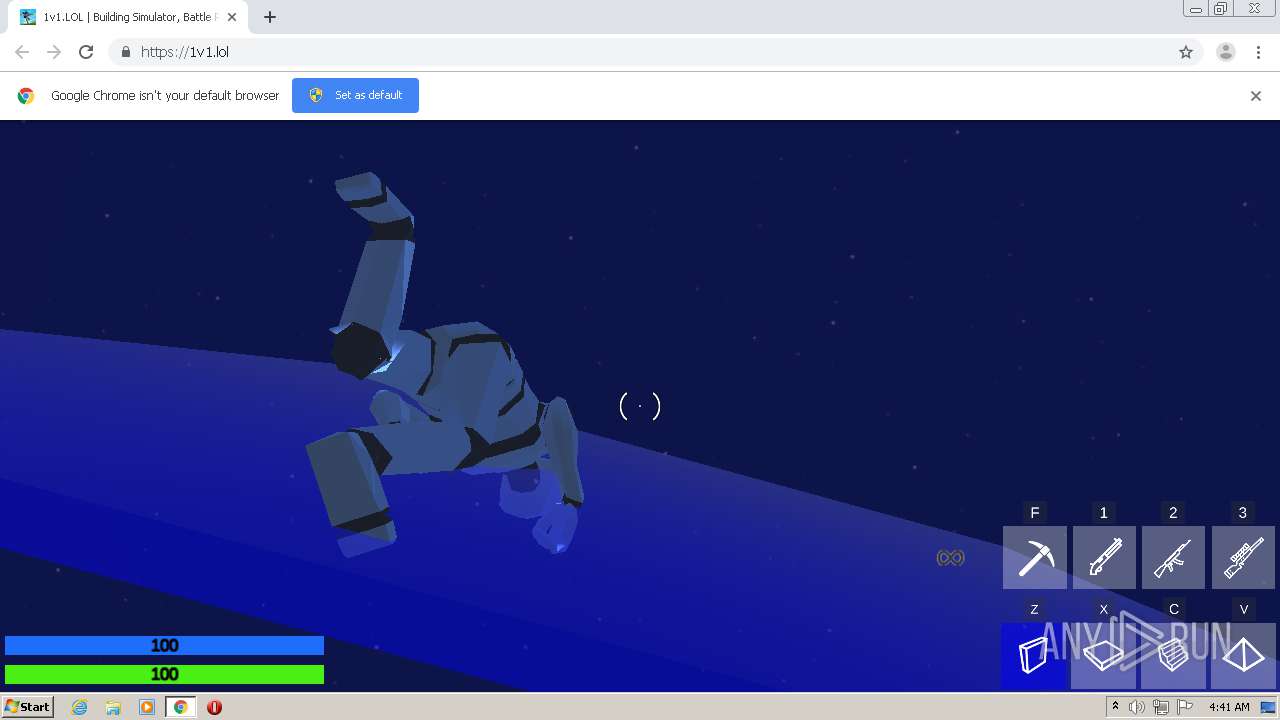
Task: Choose the floor build piece X
Action: tap(1104, 656)
